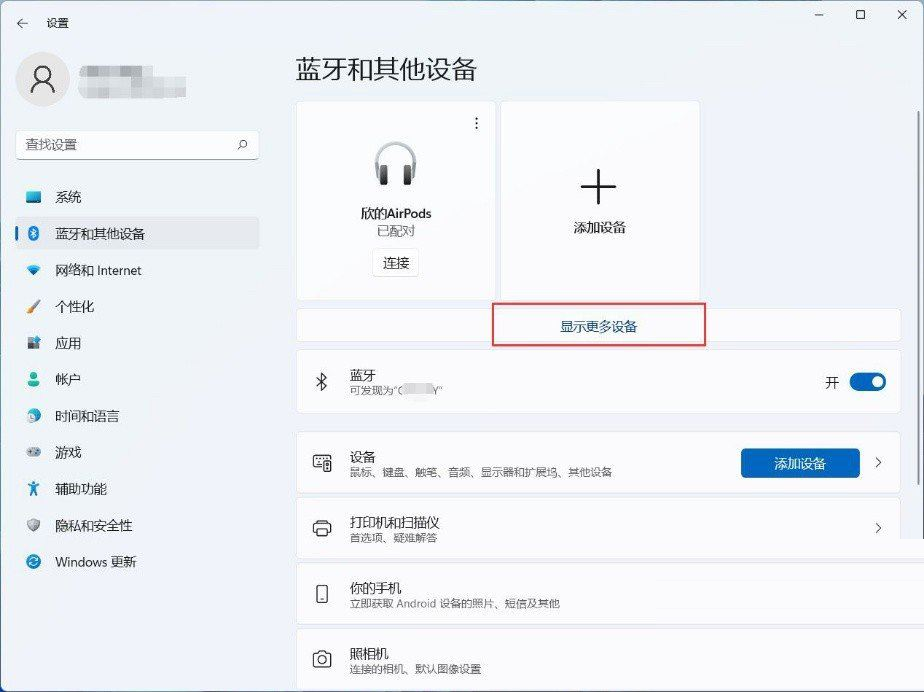
Task: Click the printer icon in 打印机和扫描仪 row
Action: point(322,528)
